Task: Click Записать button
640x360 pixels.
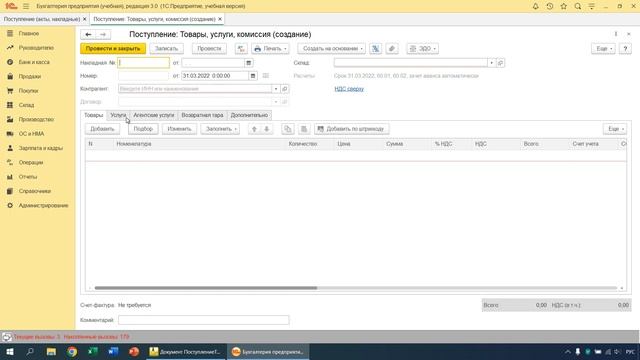Action: [x=166, y=49]
